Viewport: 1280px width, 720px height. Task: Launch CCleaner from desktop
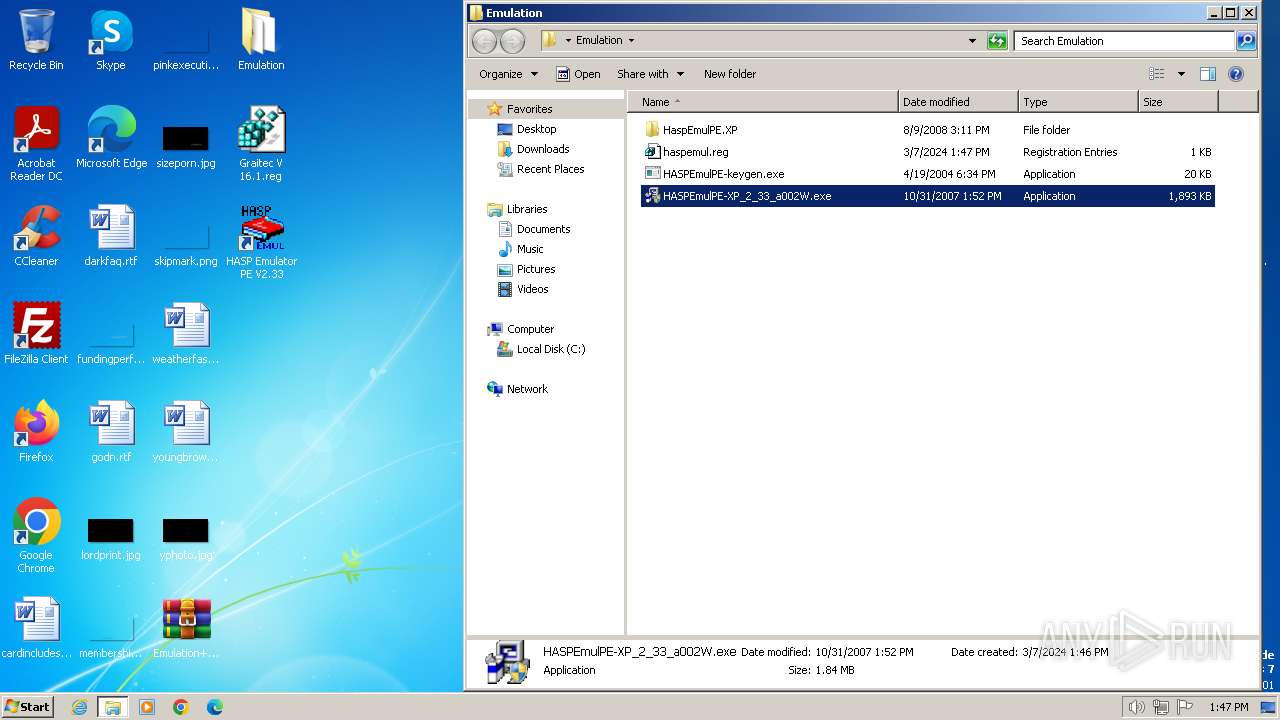pyautogui.click(x=36, y=236)
